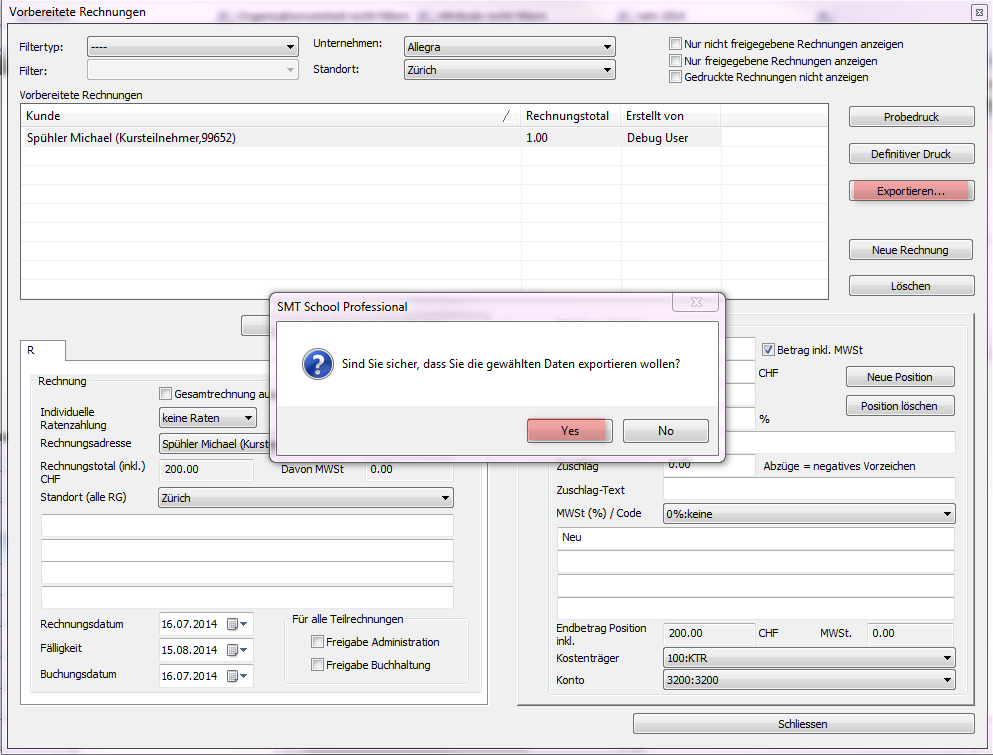
Task: Click the question mark dialog icon
Action: pyautogui.click(x=317, y=365)
